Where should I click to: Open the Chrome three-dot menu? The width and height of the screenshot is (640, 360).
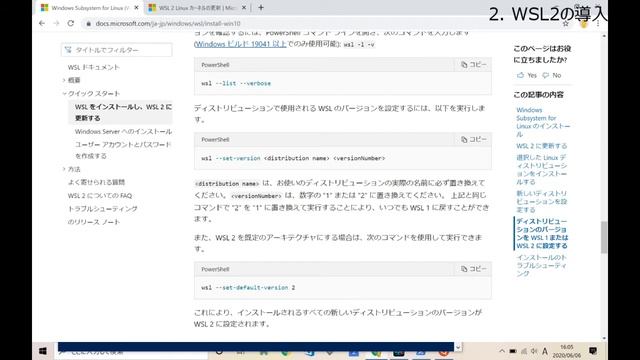pos(598,24)
